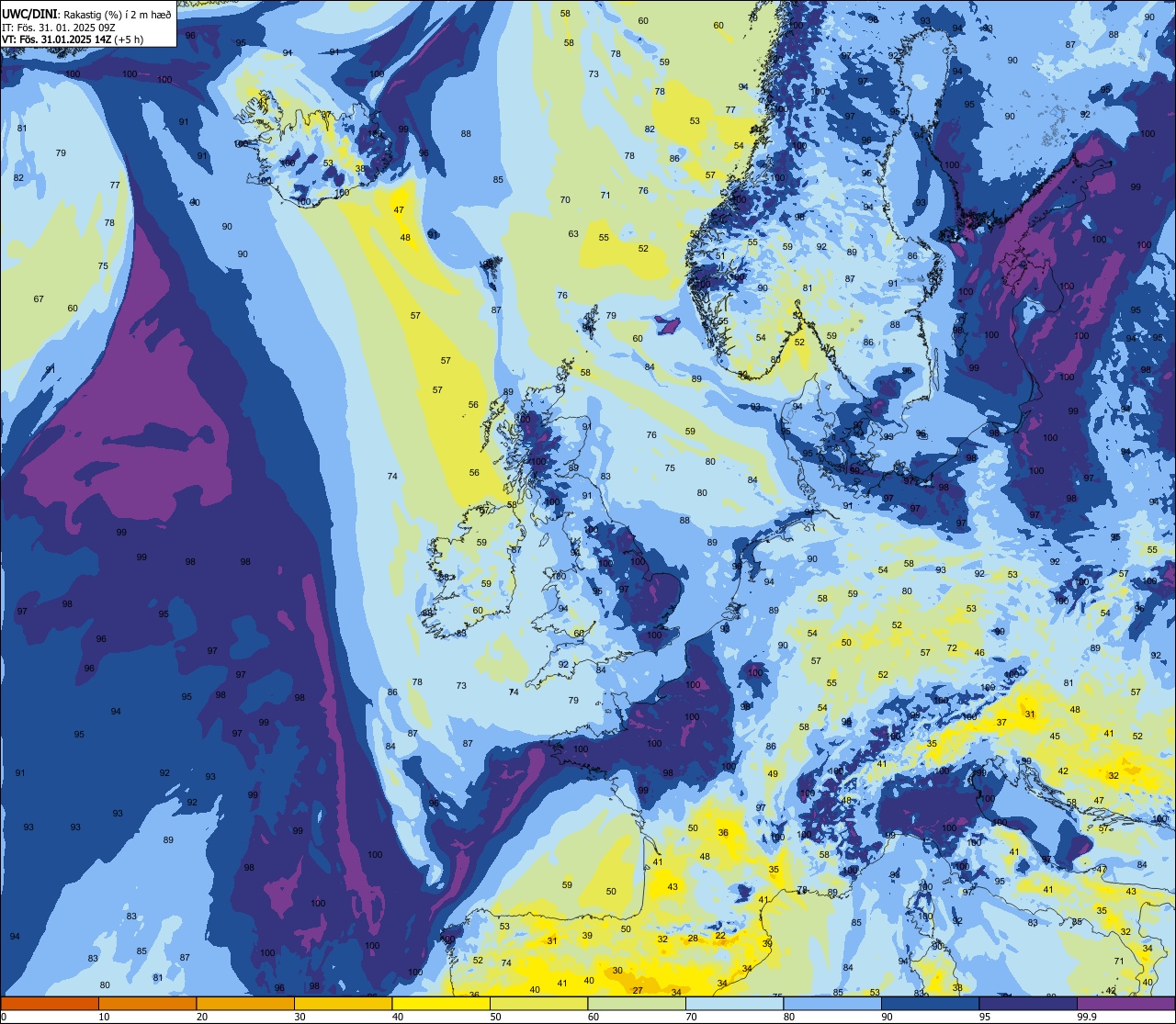This screenshot has width=1176, height=1024.
Task: Click the legend tick label '99.9'
Action: (1088, 1017)
